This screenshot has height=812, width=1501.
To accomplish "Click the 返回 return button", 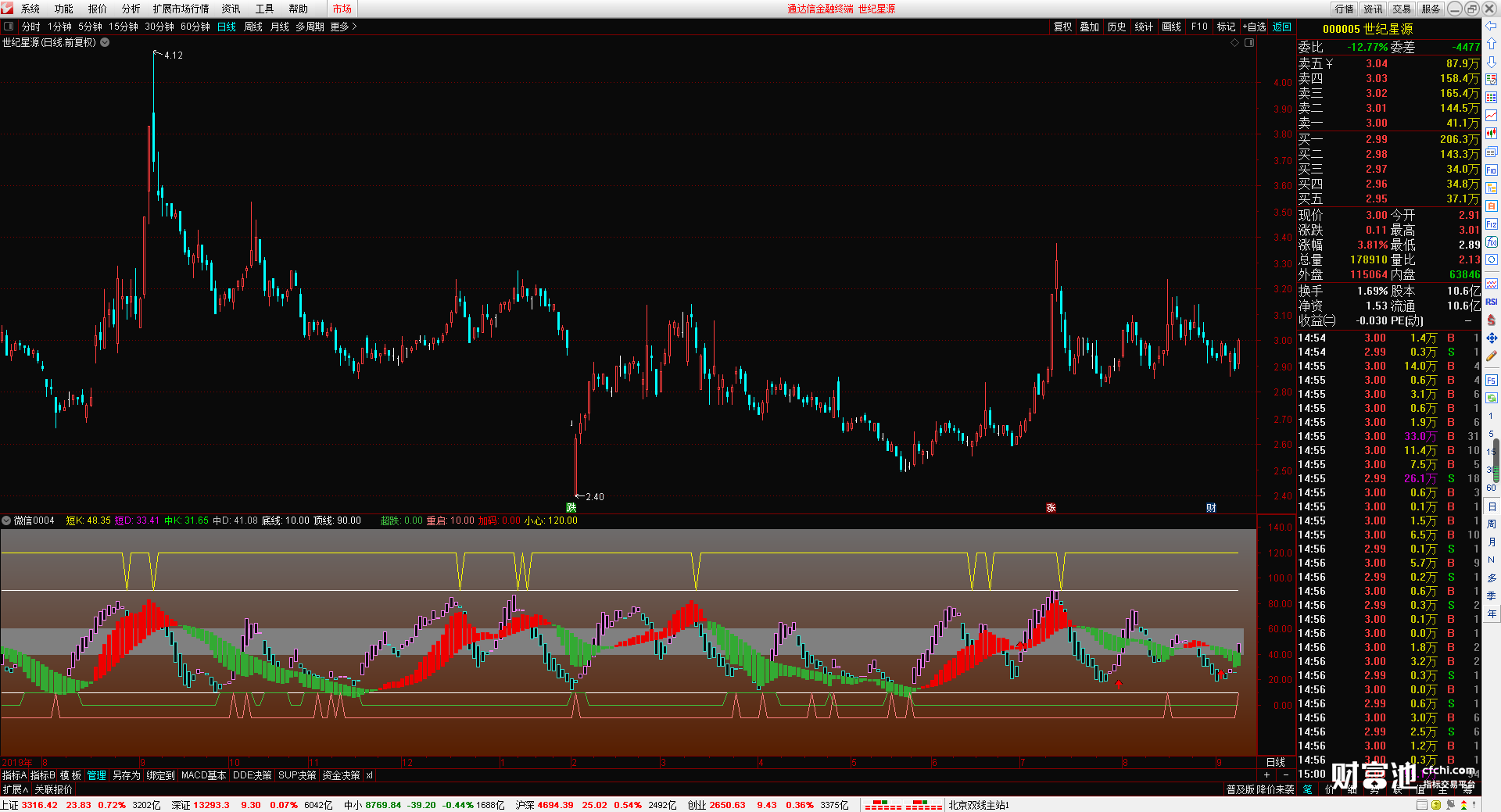I will [1282, 27].
